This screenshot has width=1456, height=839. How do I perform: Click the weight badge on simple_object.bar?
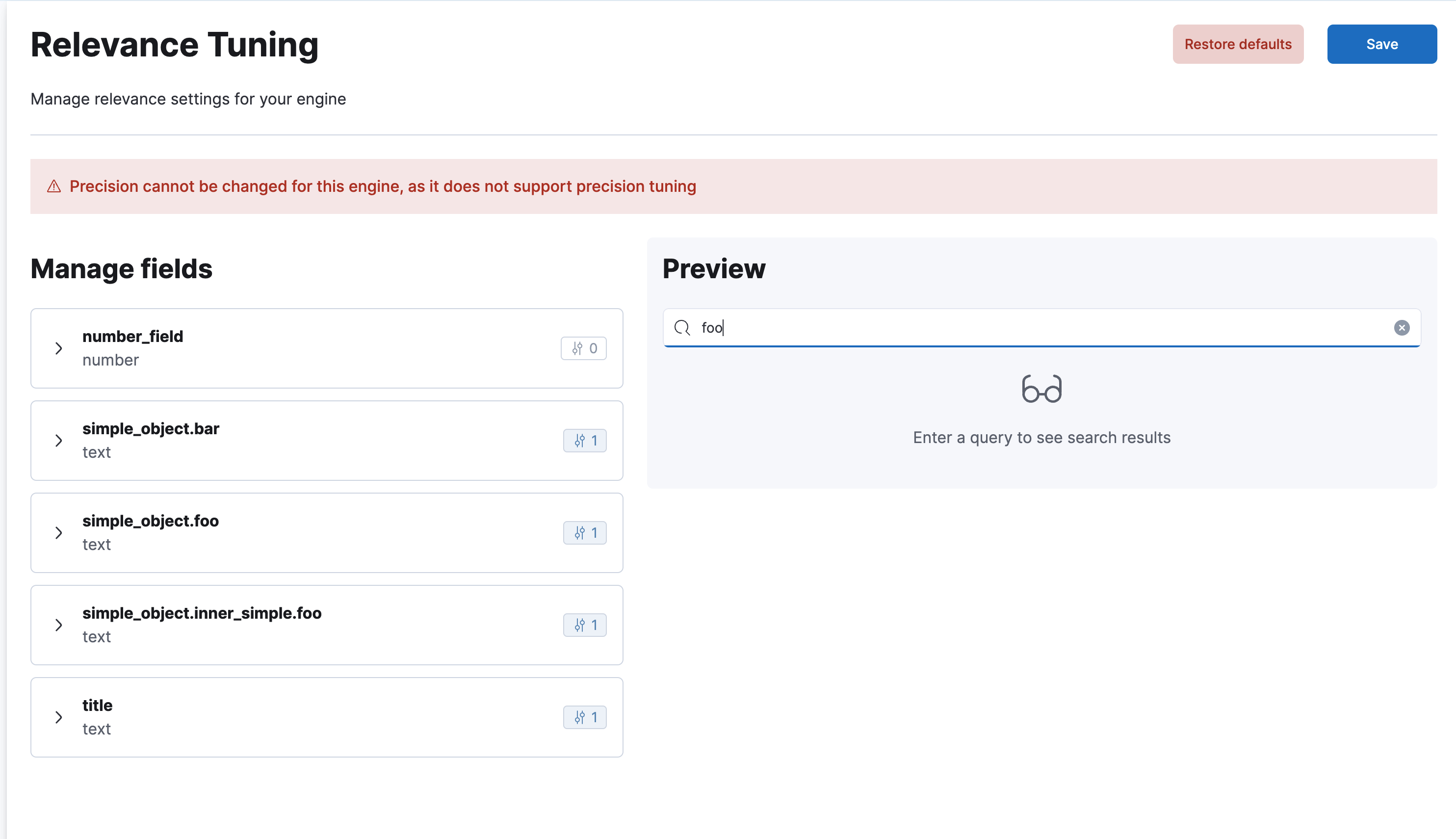pyautogui.click(x=585, y=441)
